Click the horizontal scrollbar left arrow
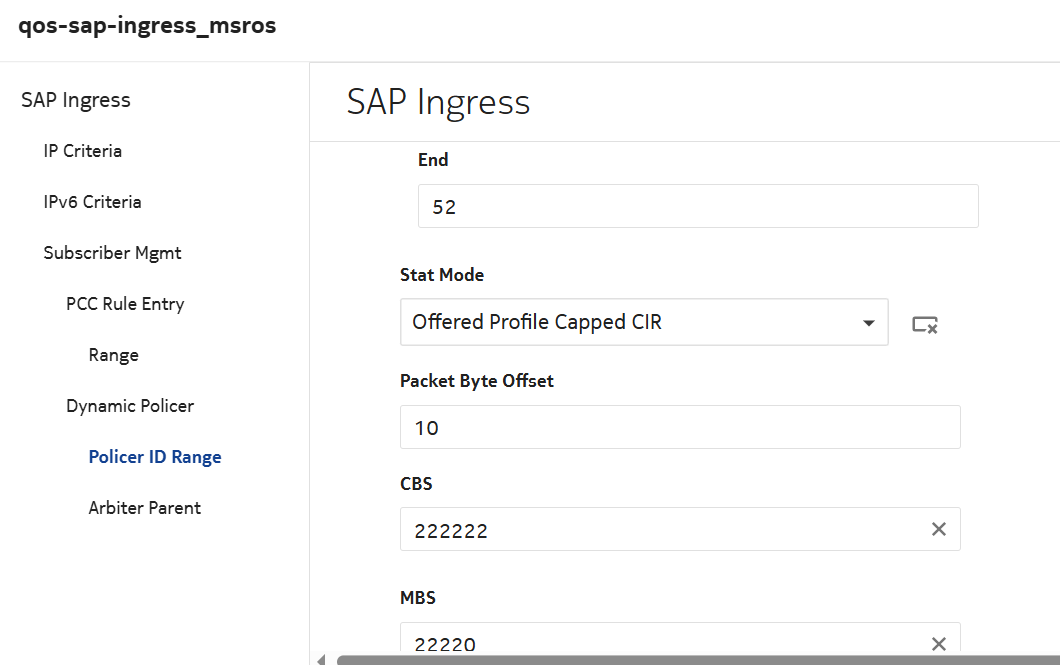 (x=321, y=660)
